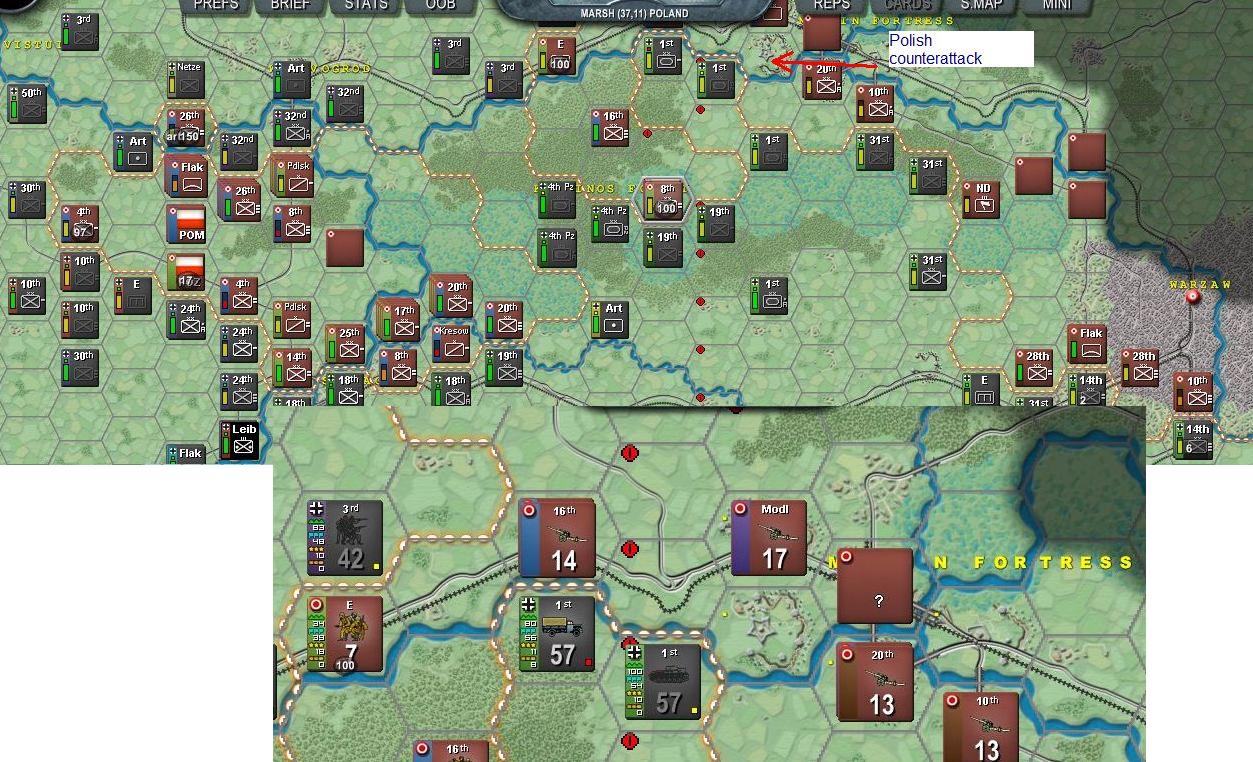Select the unknown question-mark Polish counter
1253x762 pixels.
point(875,586)
